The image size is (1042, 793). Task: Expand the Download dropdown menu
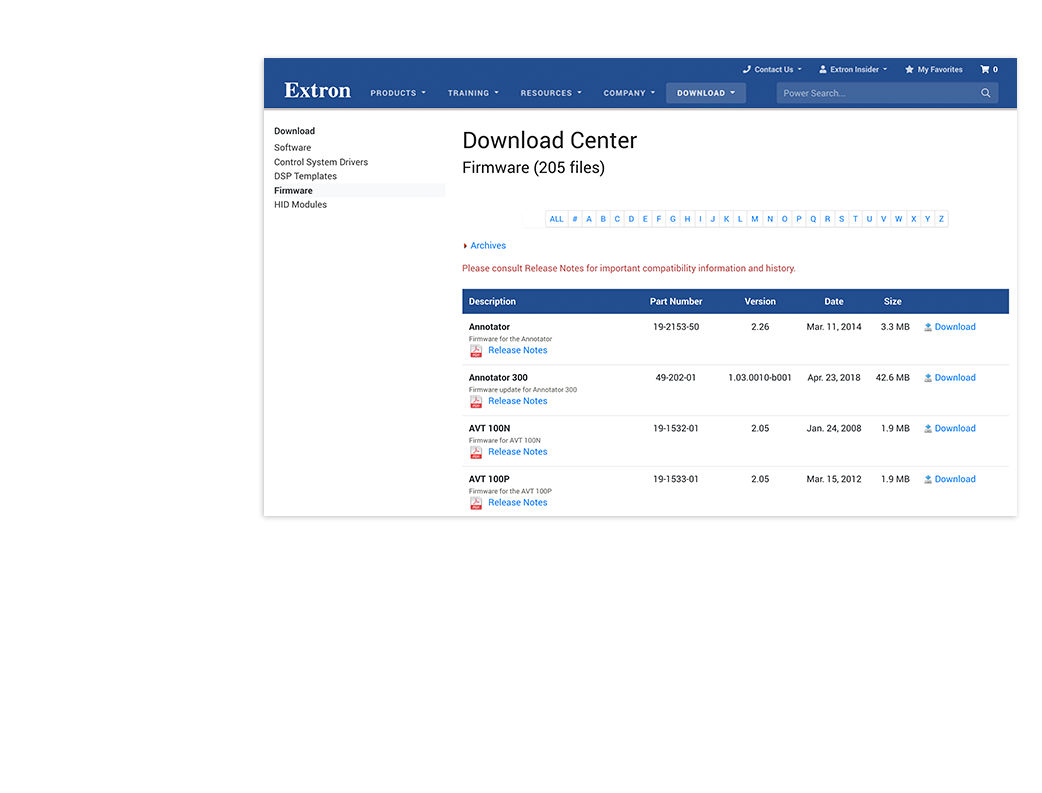click(706, 93)
